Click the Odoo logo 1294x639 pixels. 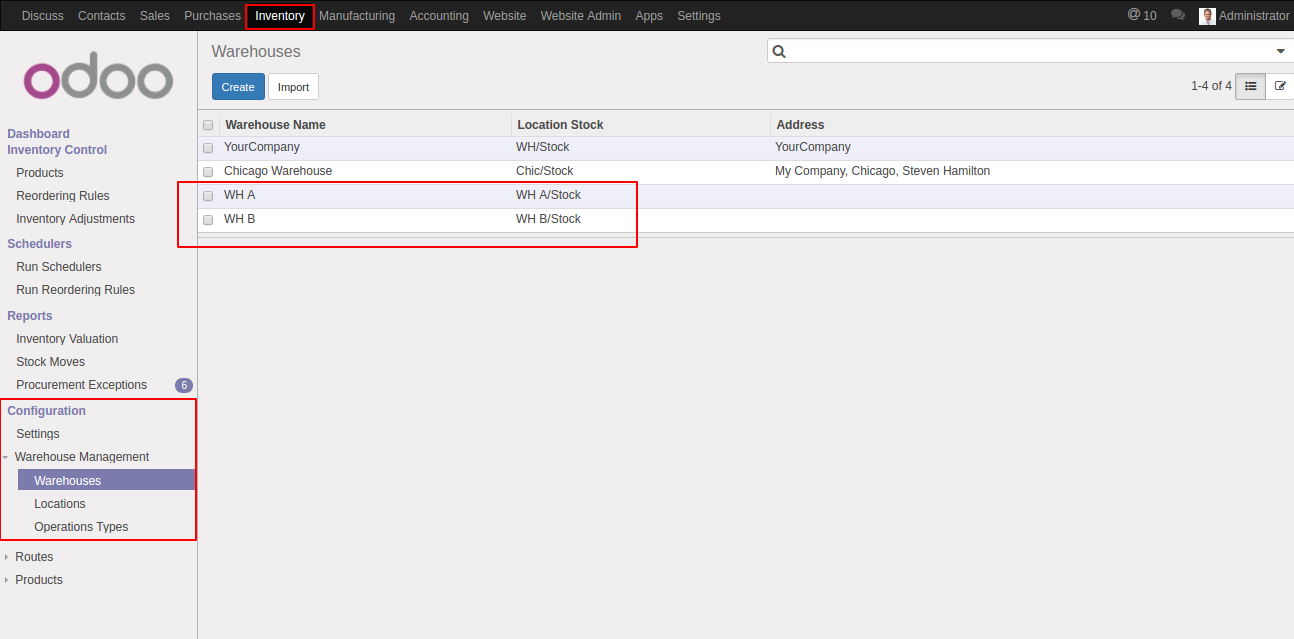point(98,76)
